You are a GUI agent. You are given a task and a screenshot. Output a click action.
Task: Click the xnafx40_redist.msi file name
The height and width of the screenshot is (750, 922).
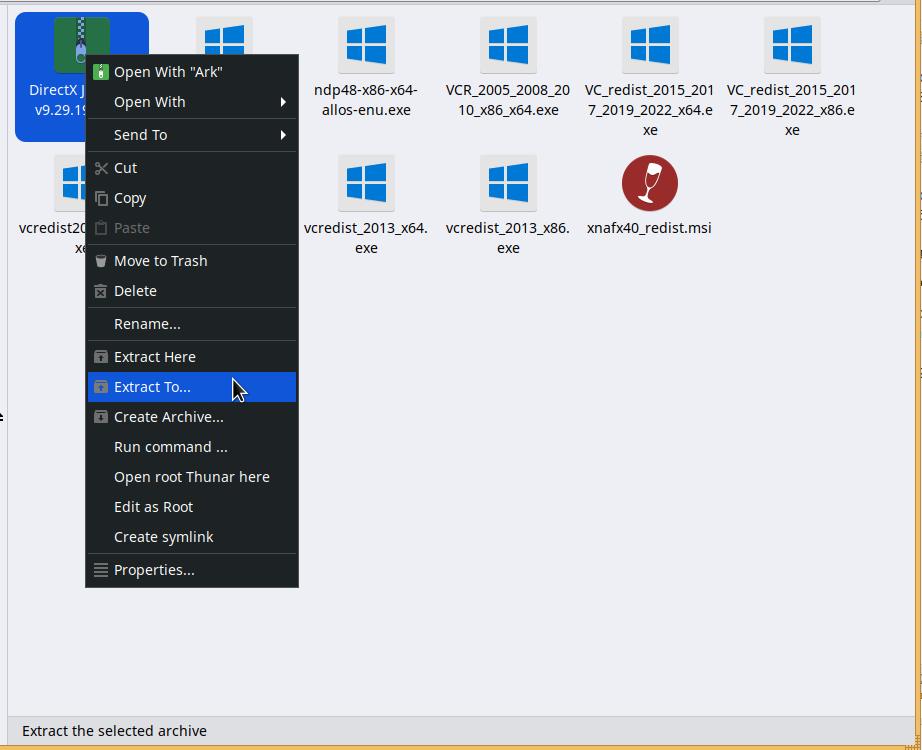tap(649, 228)
